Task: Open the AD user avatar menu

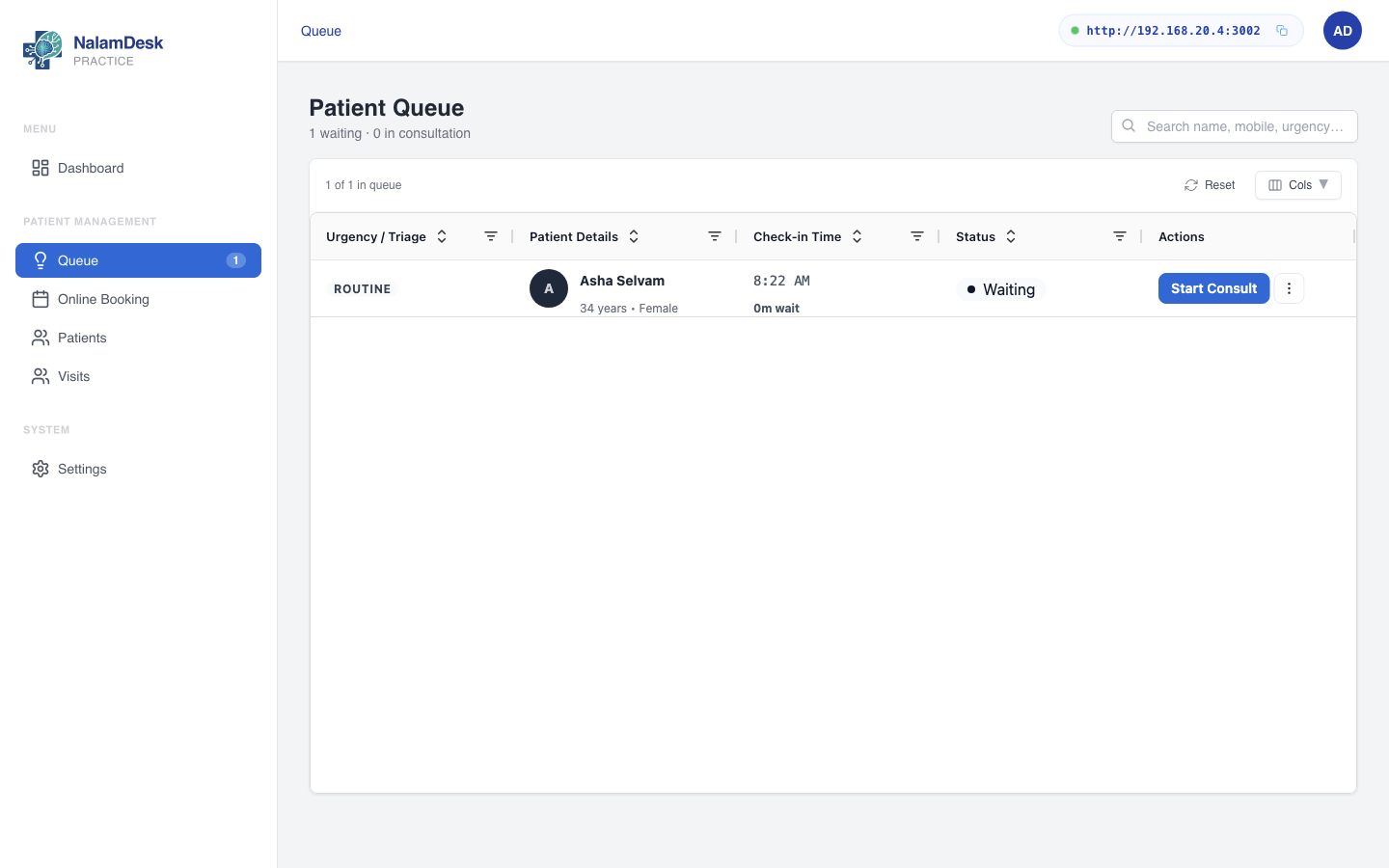Action: click(x=1343, y=31)
